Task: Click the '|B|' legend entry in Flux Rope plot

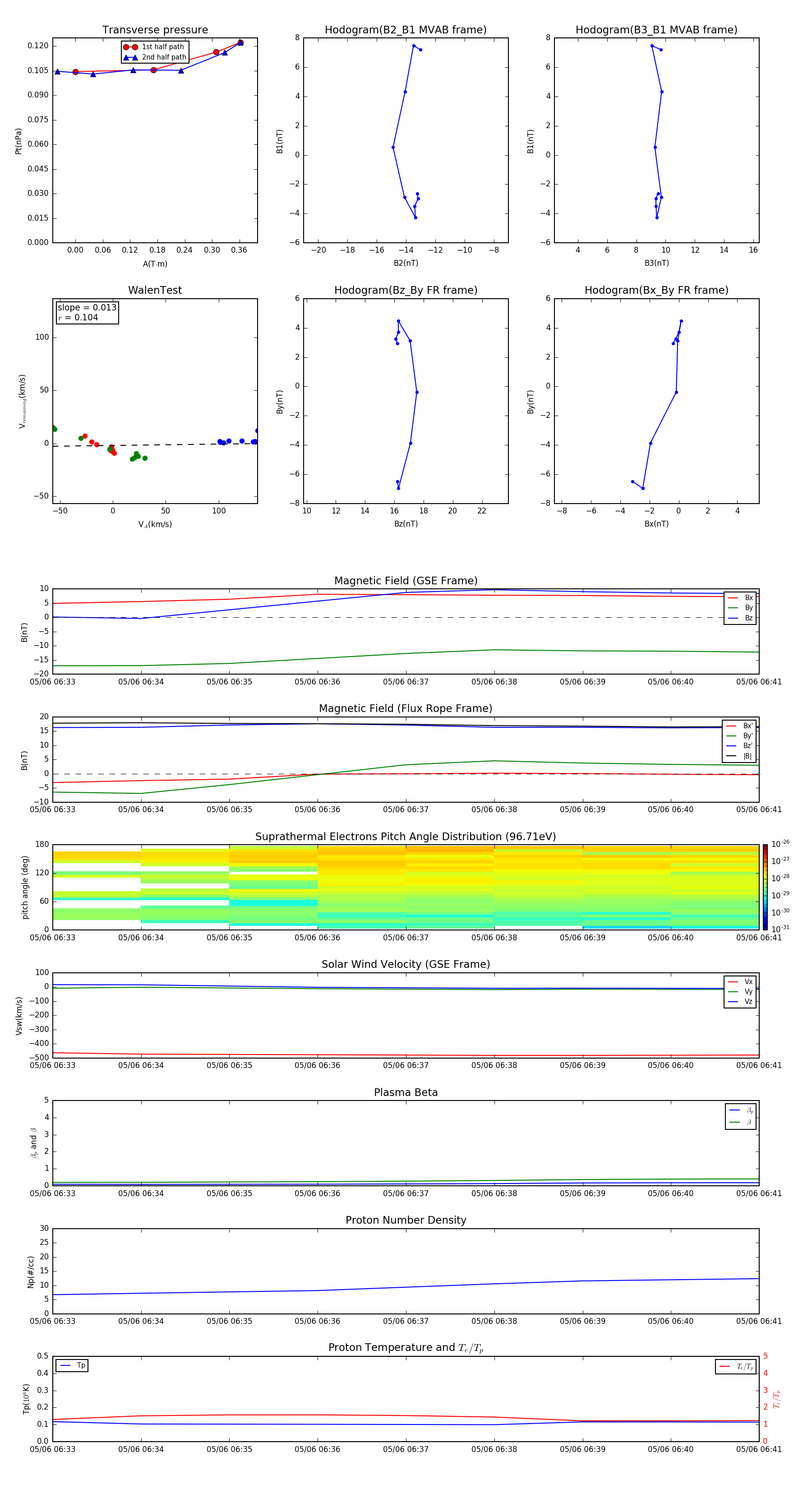Action: point(739,756)
